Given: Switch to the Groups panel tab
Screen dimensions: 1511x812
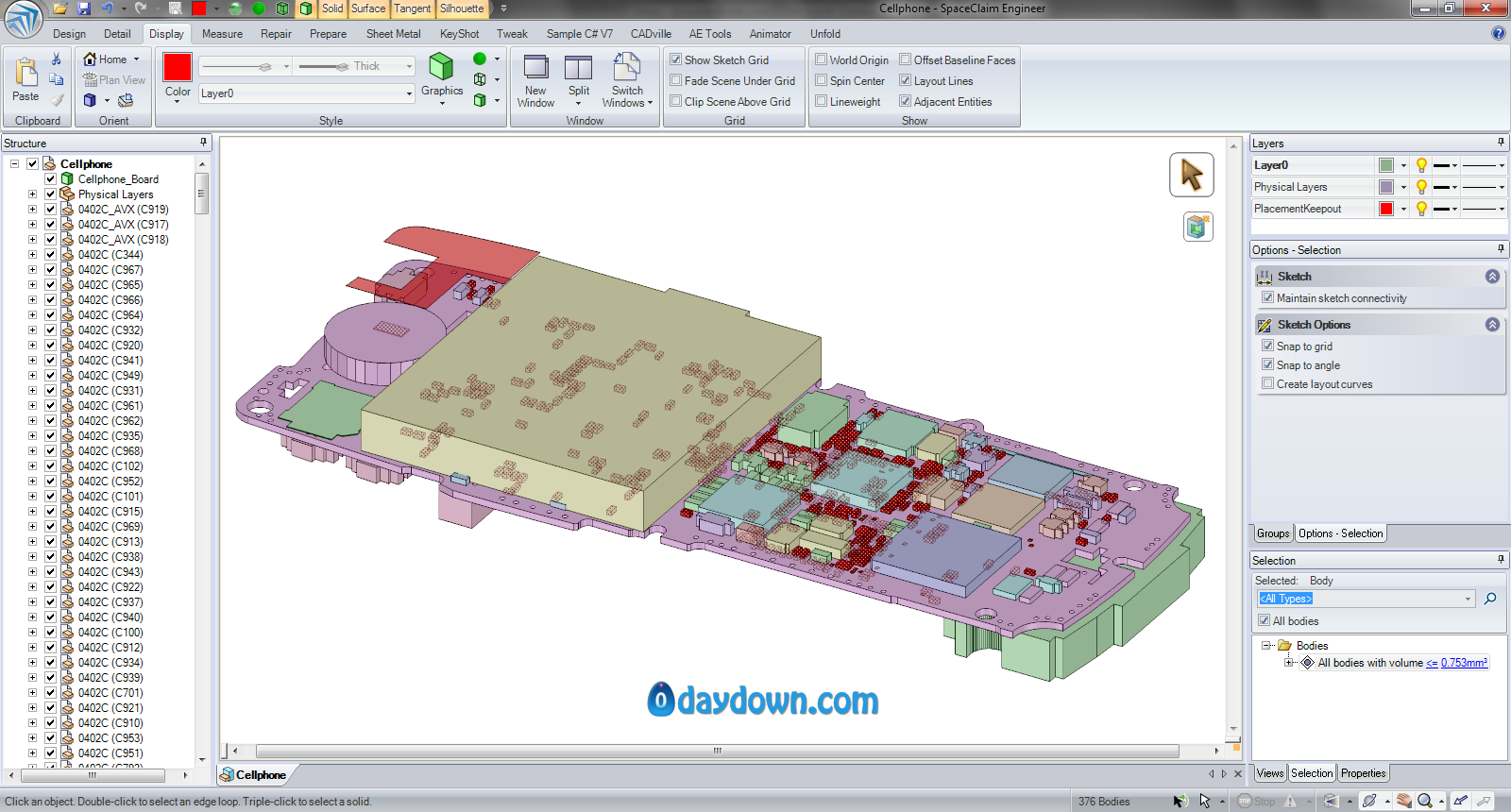Looking at the screenshot, I should (x=1273, y=533).
